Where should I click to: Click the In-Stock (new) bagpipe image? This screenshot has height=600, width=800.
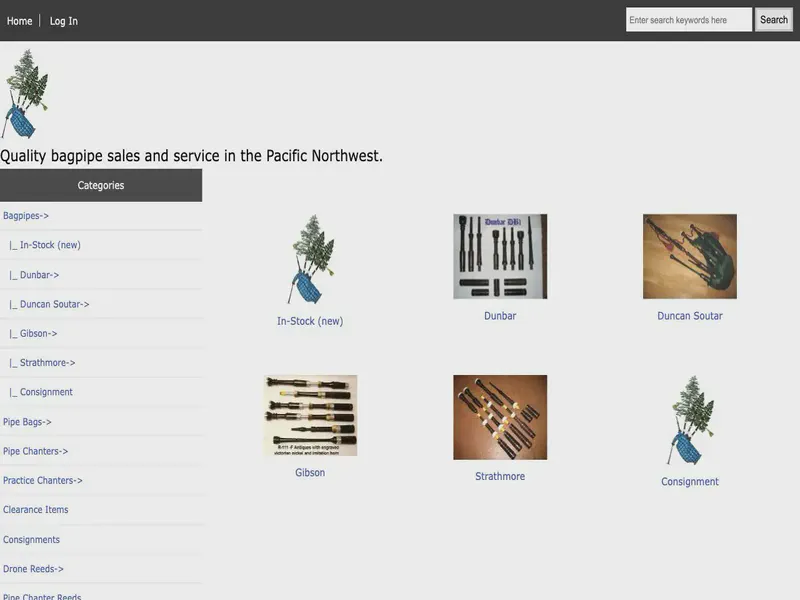coord(310,259)
